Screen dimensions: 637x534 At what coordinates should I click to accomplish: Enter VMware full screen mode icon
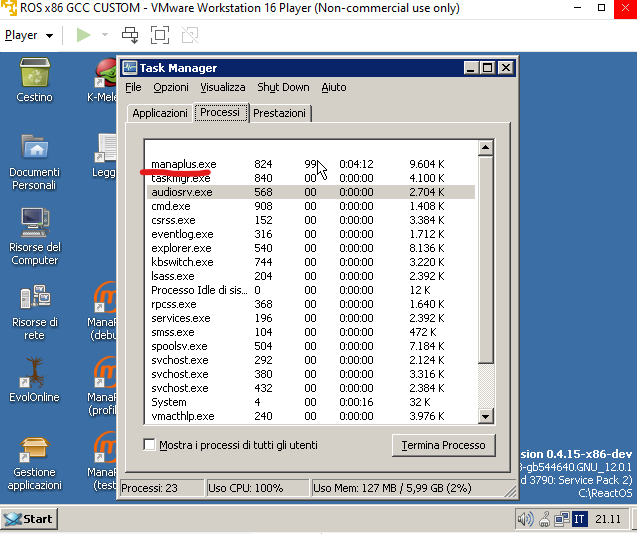coord(160,35)
